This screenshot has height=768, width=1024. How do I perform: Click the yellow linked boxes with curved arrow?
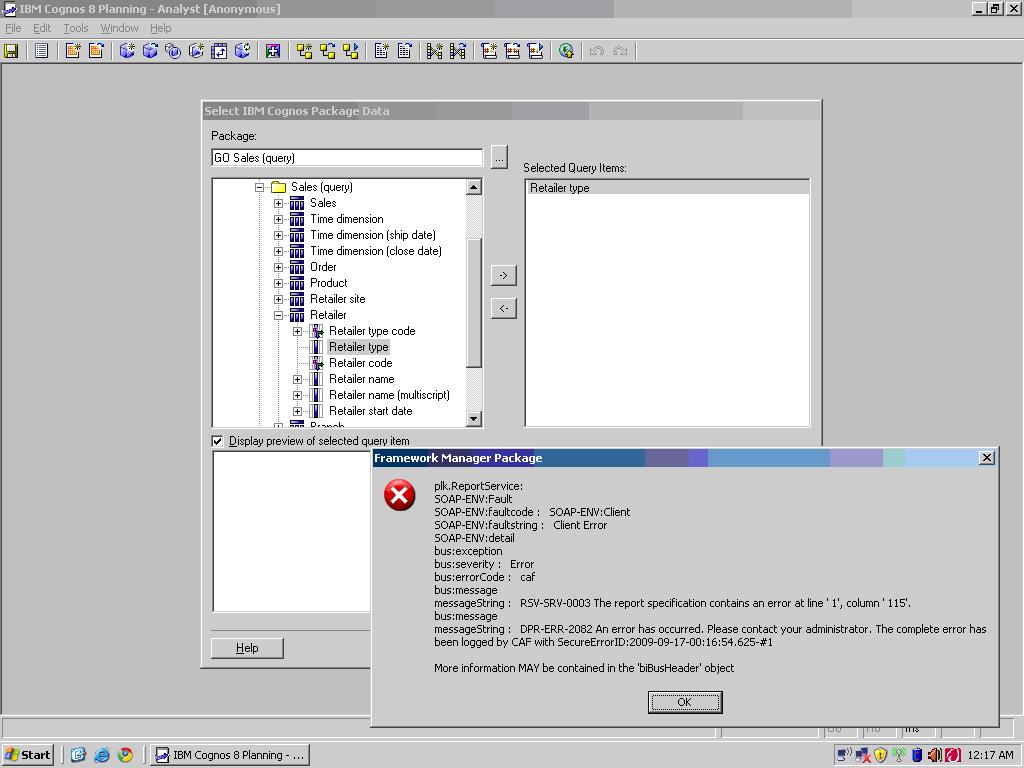327,51
